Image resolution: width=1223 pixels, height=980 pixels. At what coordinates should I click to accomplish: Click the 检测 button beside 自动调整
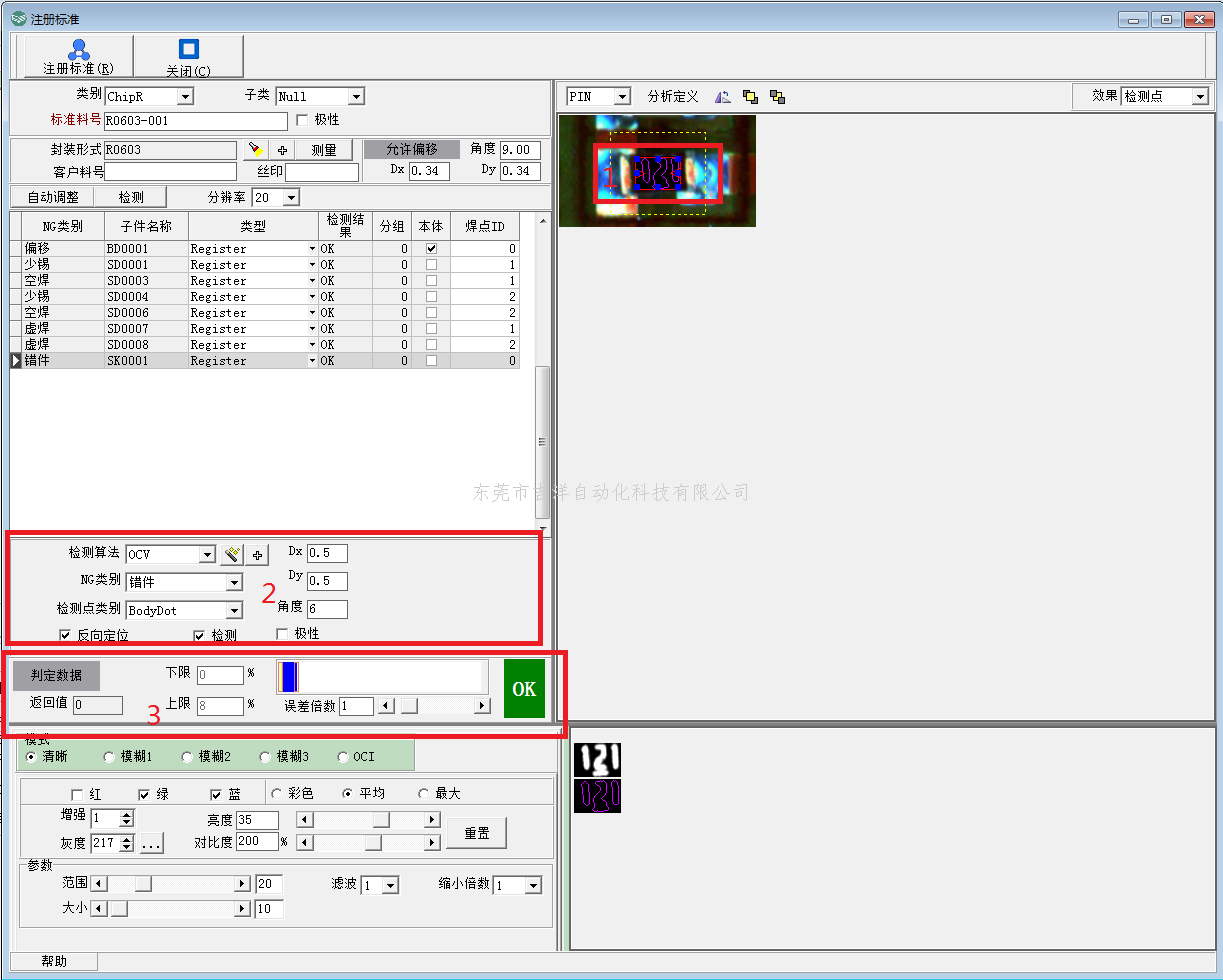pos(132,197)
